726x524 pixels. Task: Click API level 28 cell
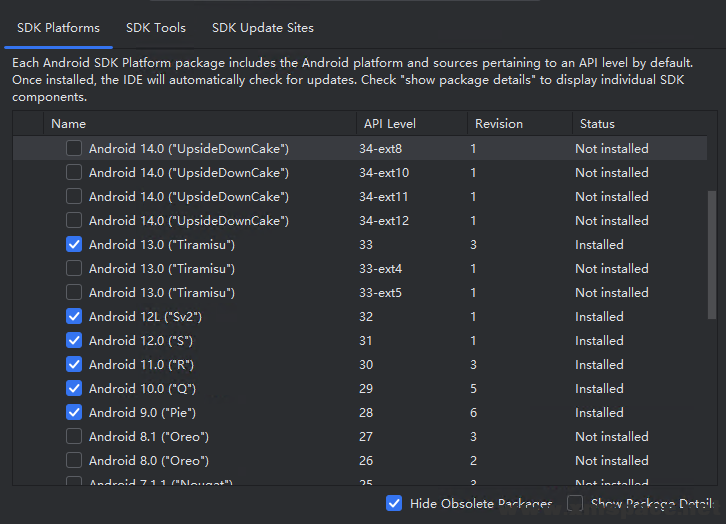pyautogui.click(x=366, y=412)
